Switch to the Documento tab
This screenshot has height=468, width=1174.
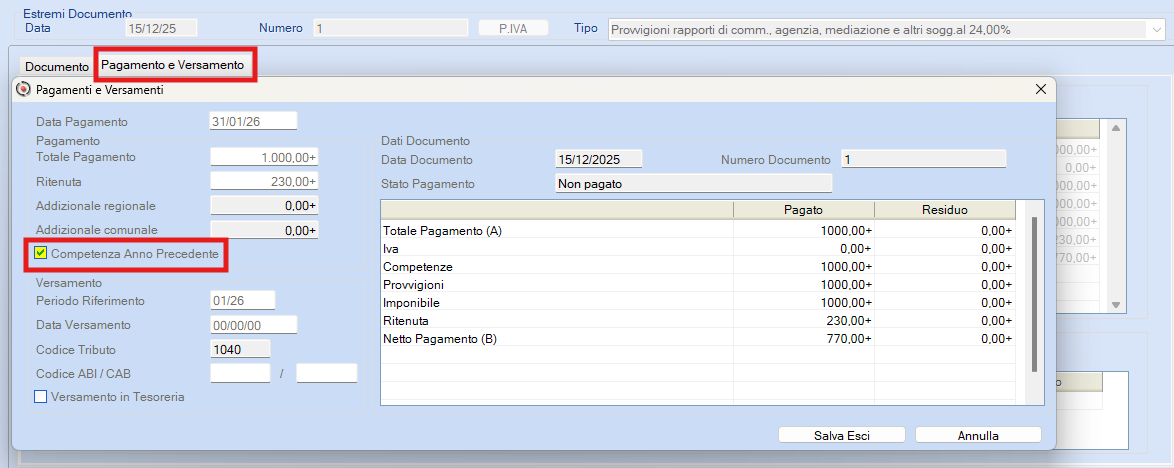click(x=57, y=67)
